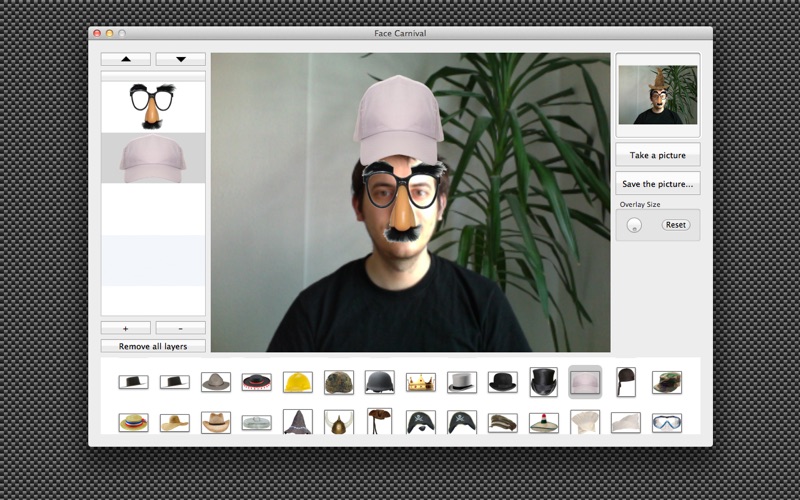
Task: Reset the overlay size
Action: (x=676, y=224)
